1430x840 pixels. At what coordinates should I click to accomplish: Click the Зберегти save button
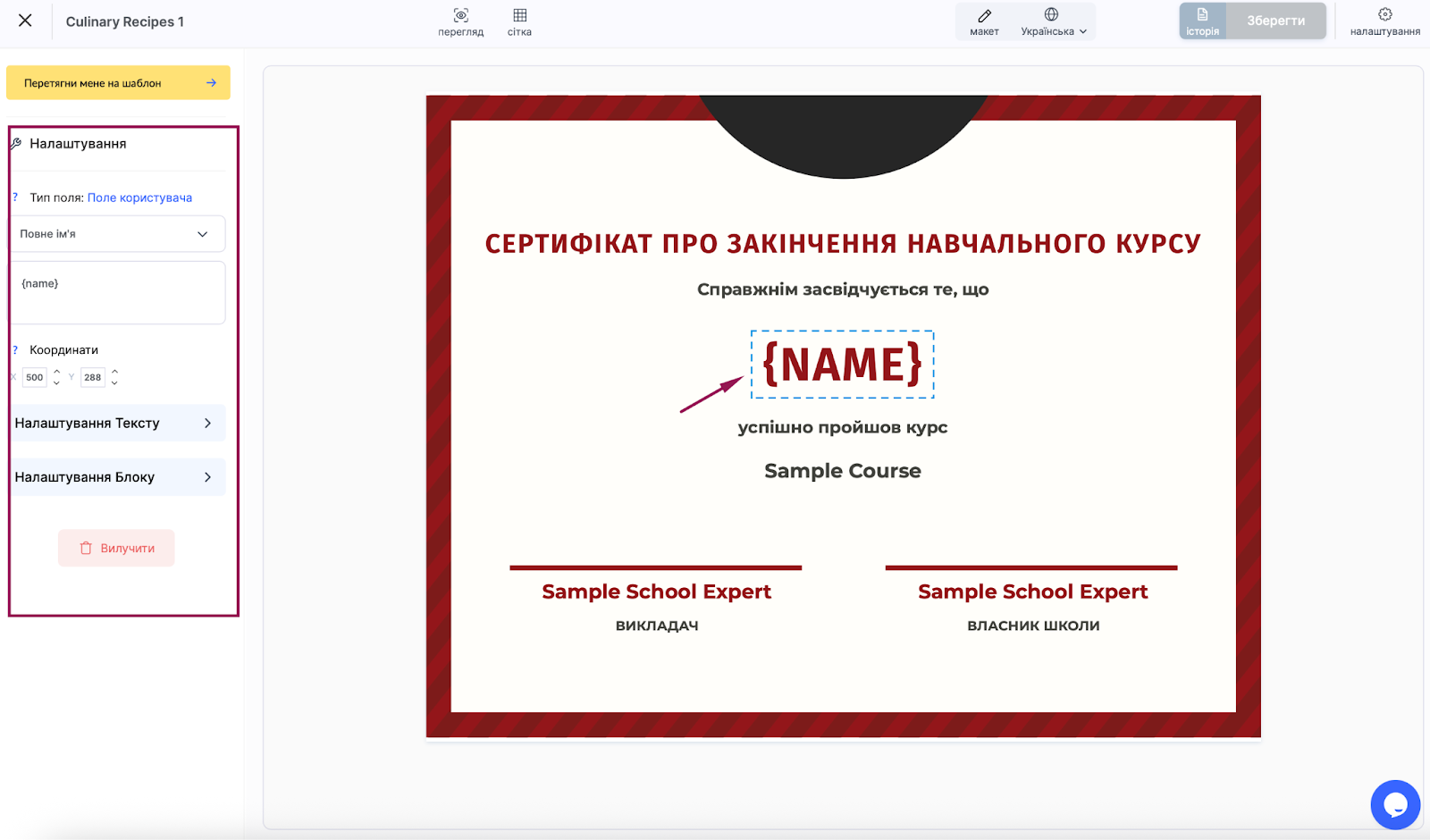pos(1275,21)
